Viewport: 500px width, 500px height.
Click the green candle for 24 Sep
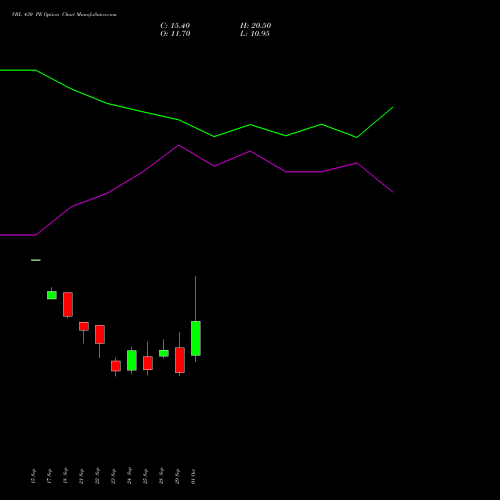(x=132, y=360)
